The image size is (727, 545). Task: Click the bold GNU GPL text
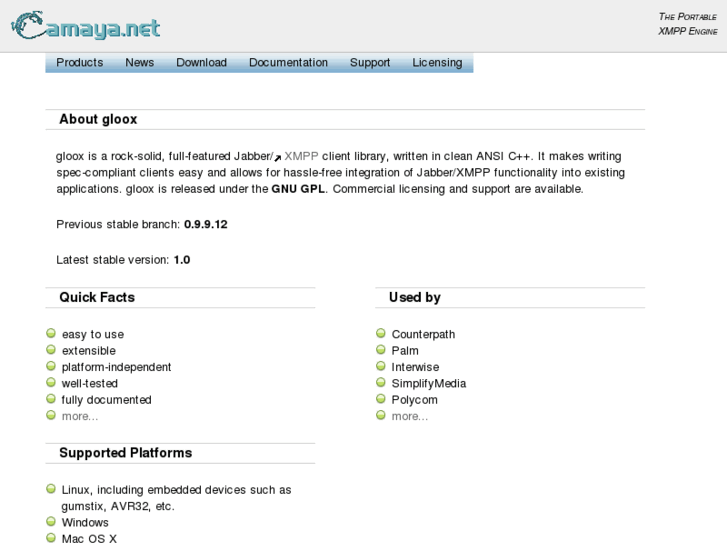point(298,189)
